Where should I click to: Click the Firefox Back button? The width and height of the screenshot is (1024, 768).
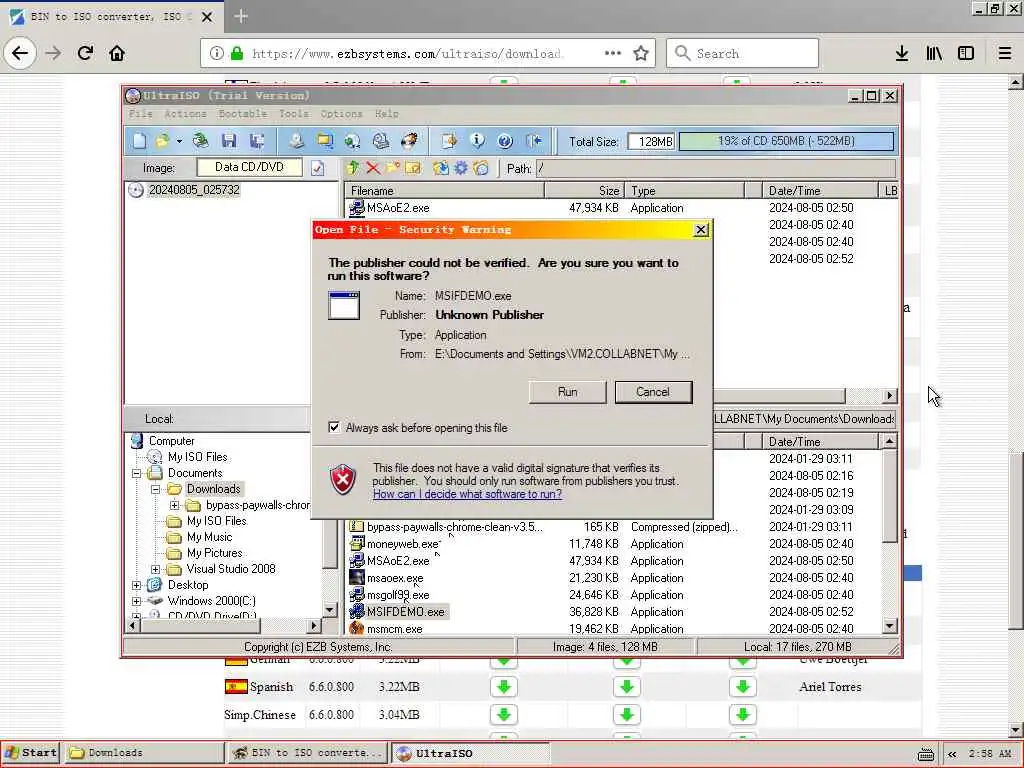(20, 53)
